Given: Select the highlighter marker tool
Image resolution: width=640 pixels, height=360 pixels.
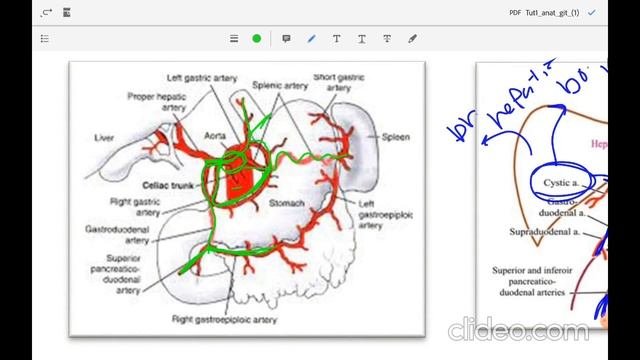Looking at the screenshot, I should [x=412, y=39].
